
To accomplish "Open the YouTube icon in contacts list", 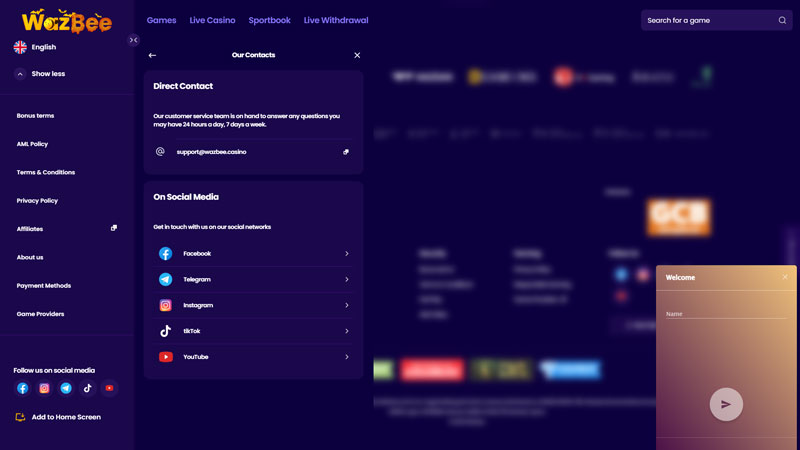I will 165,357.
